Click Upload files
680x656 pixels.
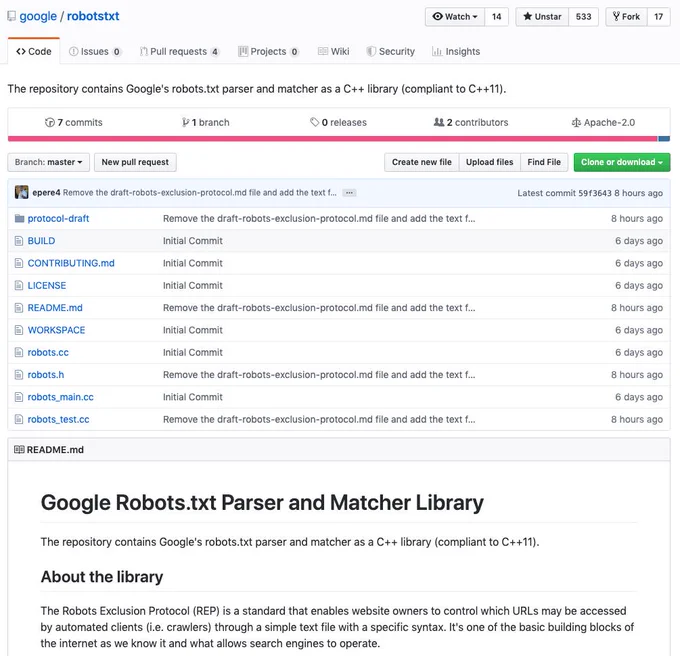click(490, 162)
